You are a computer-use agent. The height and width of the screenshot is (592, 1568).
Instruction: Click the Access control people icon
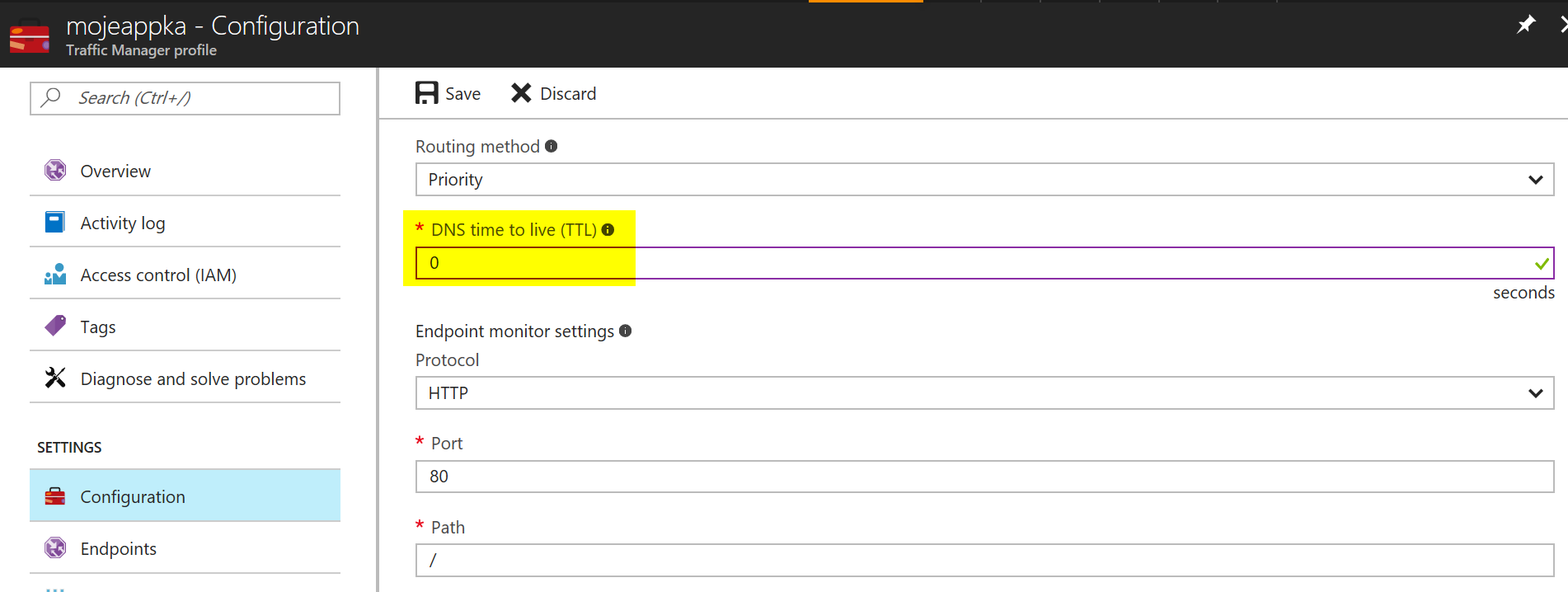pos(55,274)
